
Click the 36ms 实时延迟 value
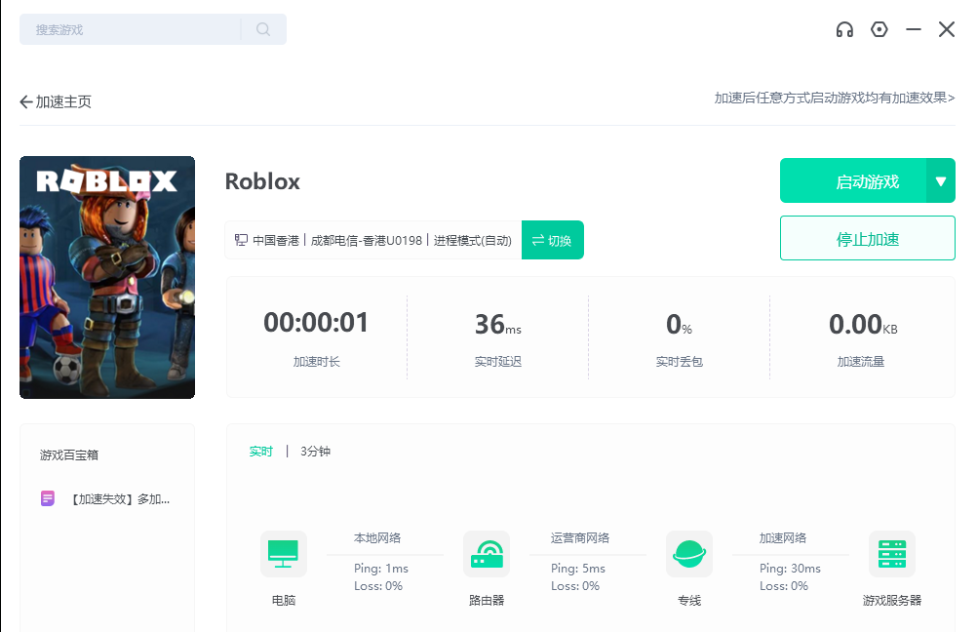[x=498, y=324]
